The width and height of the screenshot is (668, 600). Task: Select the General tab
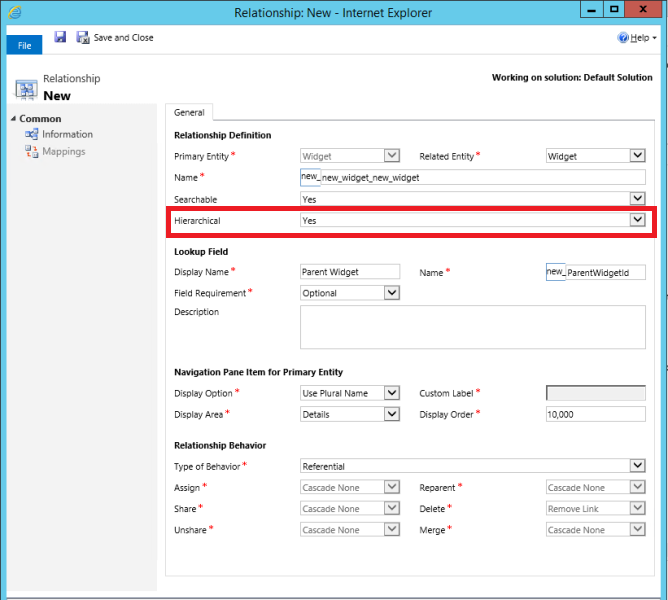point(189,113)
